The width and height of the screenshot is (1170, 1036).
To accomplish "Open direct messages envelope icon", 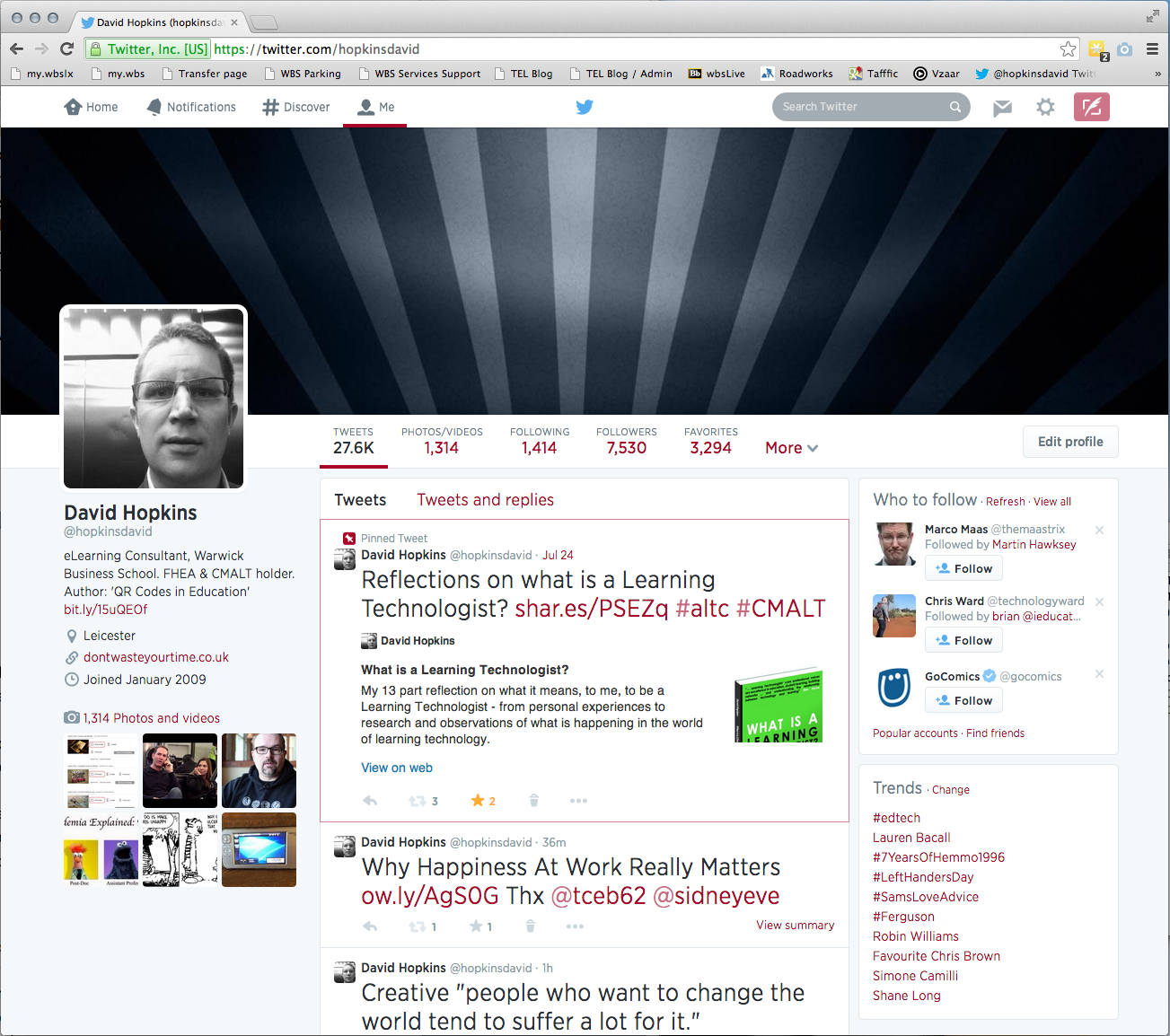I will click(1002, 108).
